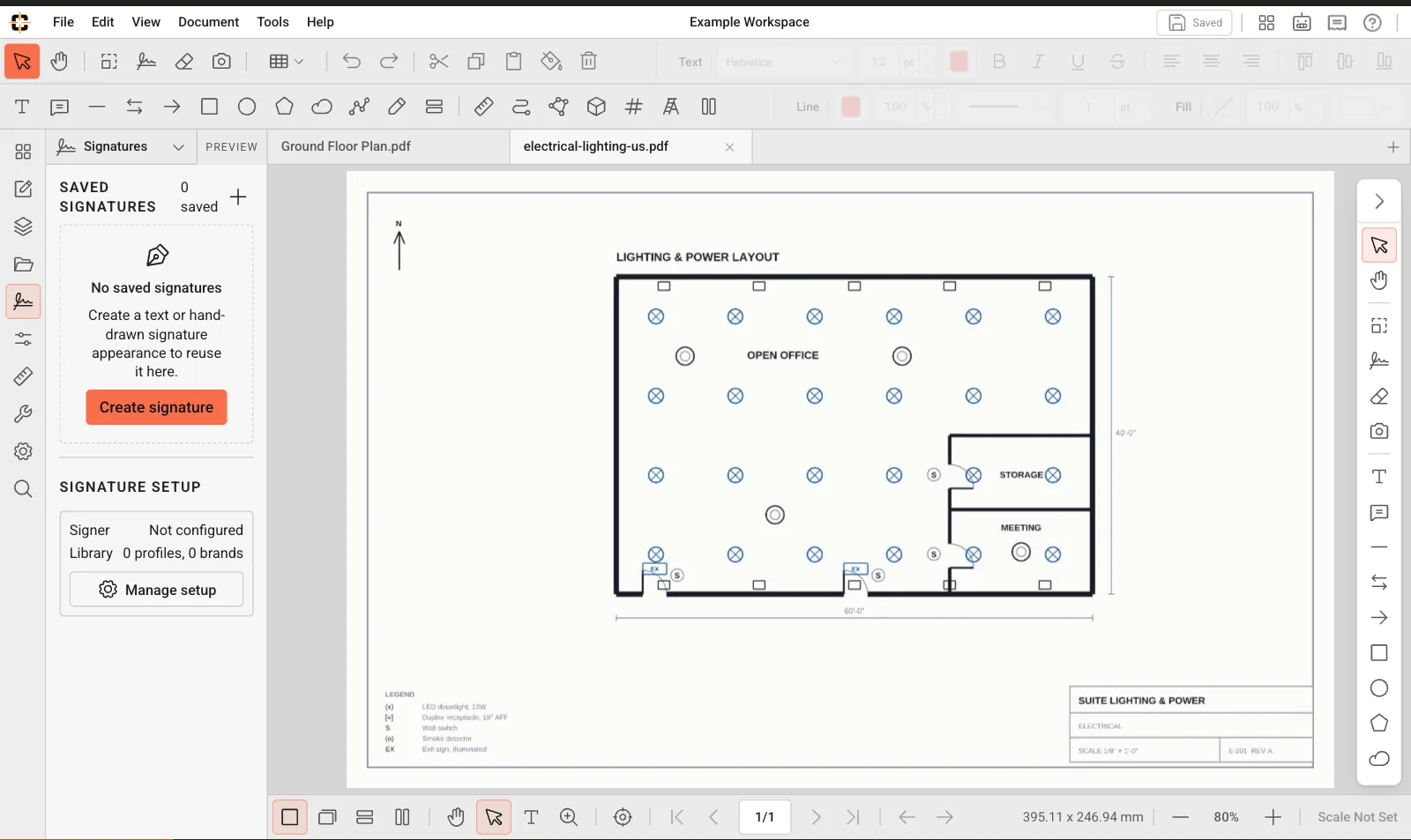The height and width of the screenshot is (840, 1411).
Task: Open the search panel in left sidebar
Action: [x=23, y=489]
